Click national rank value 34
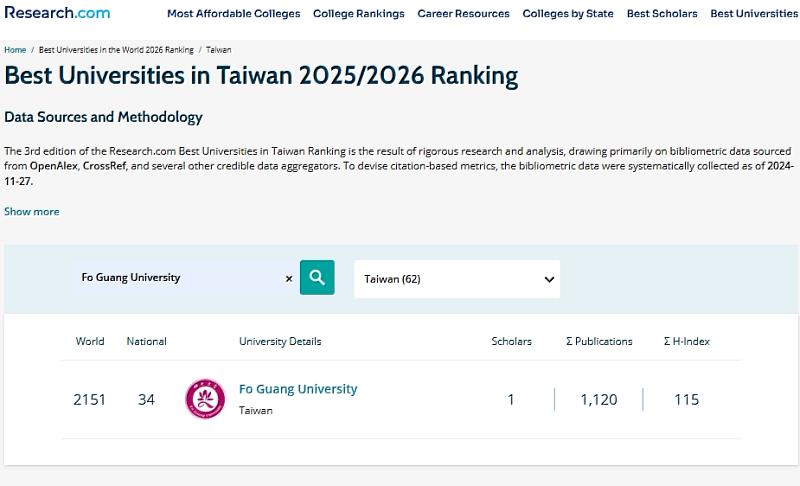Screen dimensions: 800x486 click(146, 399)
